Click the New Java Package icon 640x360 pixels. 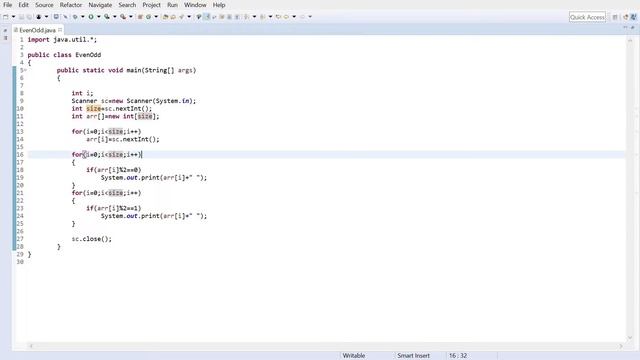[140, 17]
